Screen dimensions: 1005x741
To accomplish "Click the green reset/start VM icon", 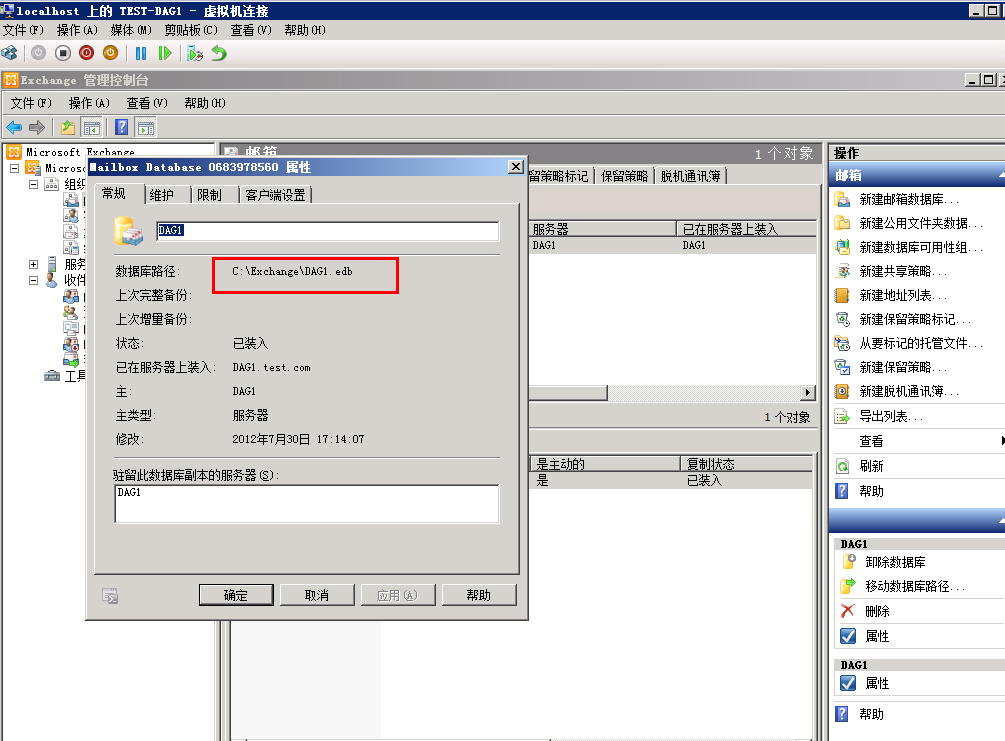I will (165, 53).
